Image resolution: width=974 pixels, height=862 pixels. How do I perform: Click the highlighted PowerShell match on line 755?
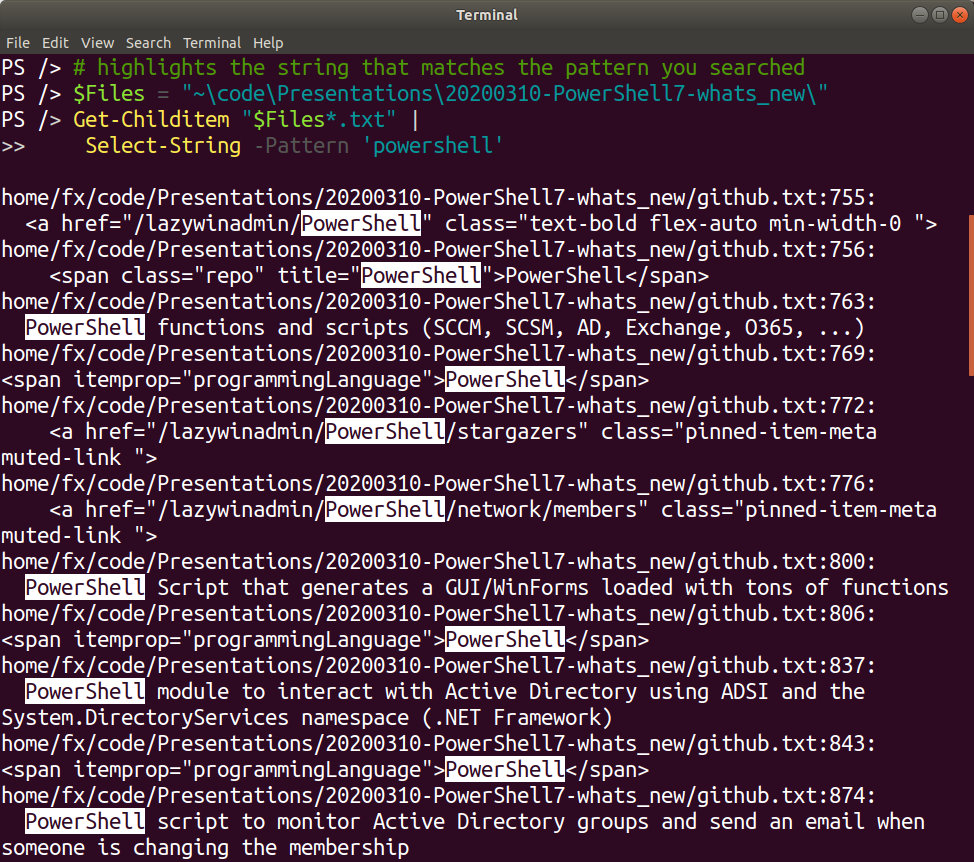pyautogui.click(x=361, y=223)
